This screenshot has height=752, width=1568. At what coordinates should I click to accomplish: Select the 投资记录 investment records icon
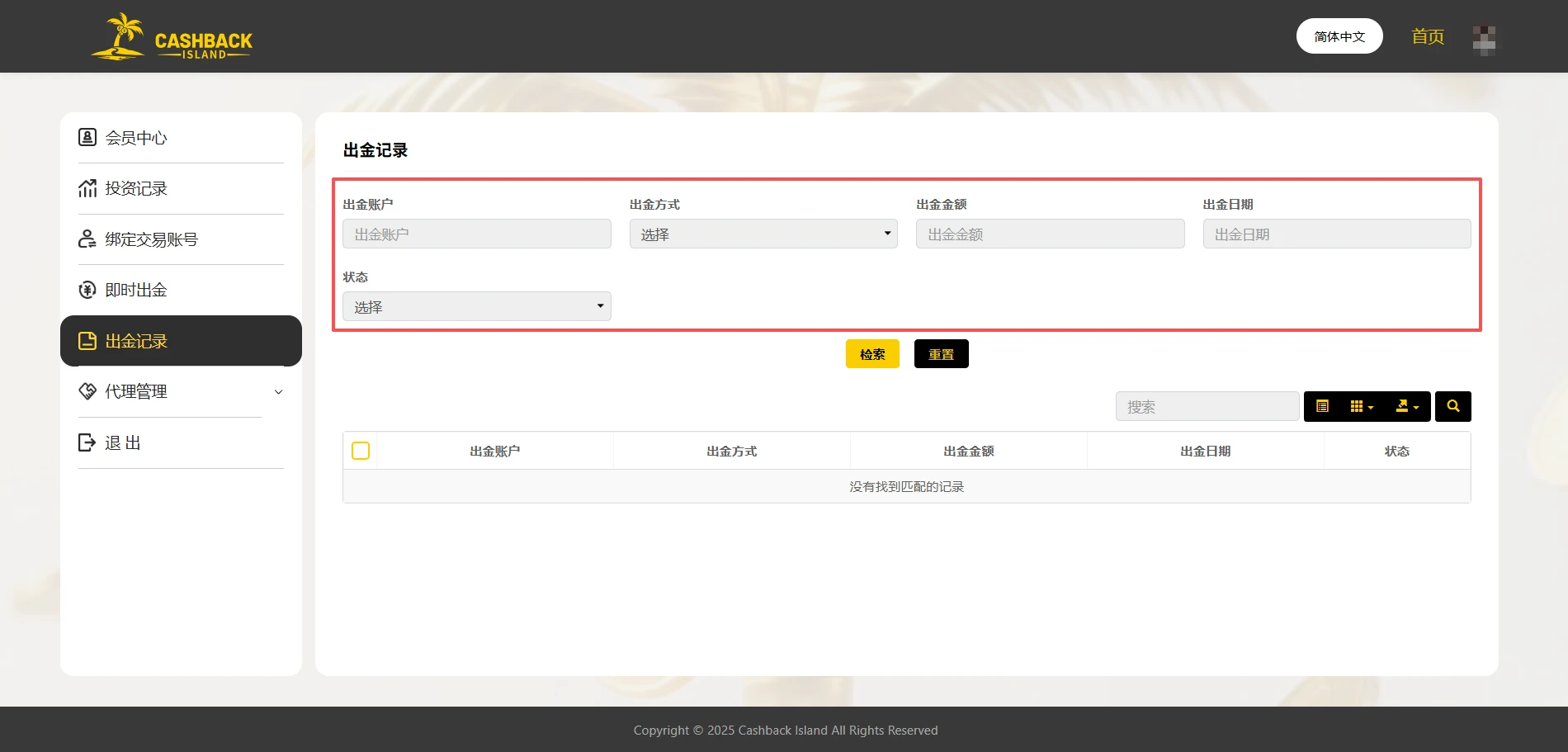pyautogui.click(x=87, y=188)
